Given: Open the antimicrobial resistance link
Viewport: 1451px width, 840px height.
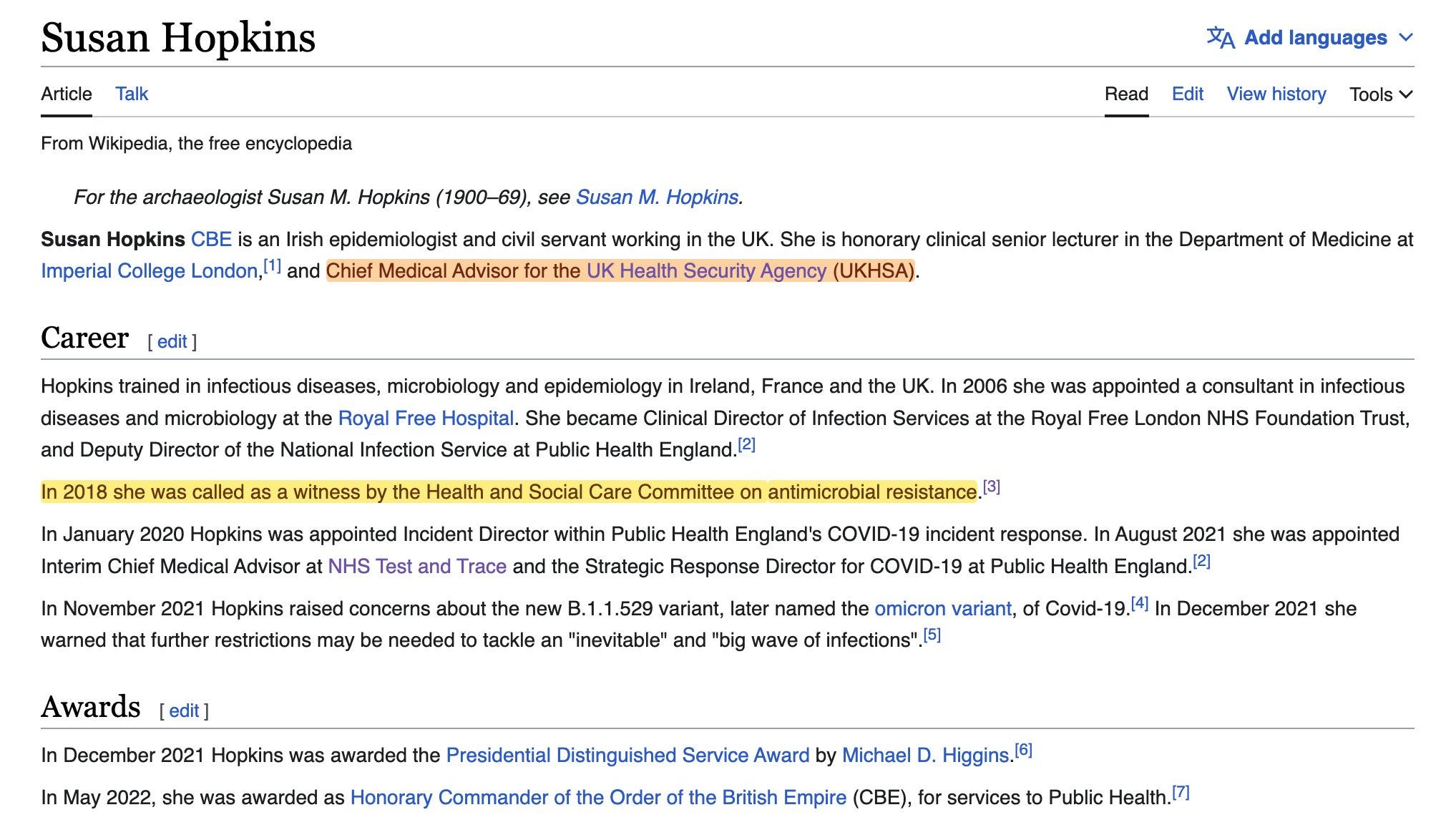Looking at the screenshot, I should (872, 492).
